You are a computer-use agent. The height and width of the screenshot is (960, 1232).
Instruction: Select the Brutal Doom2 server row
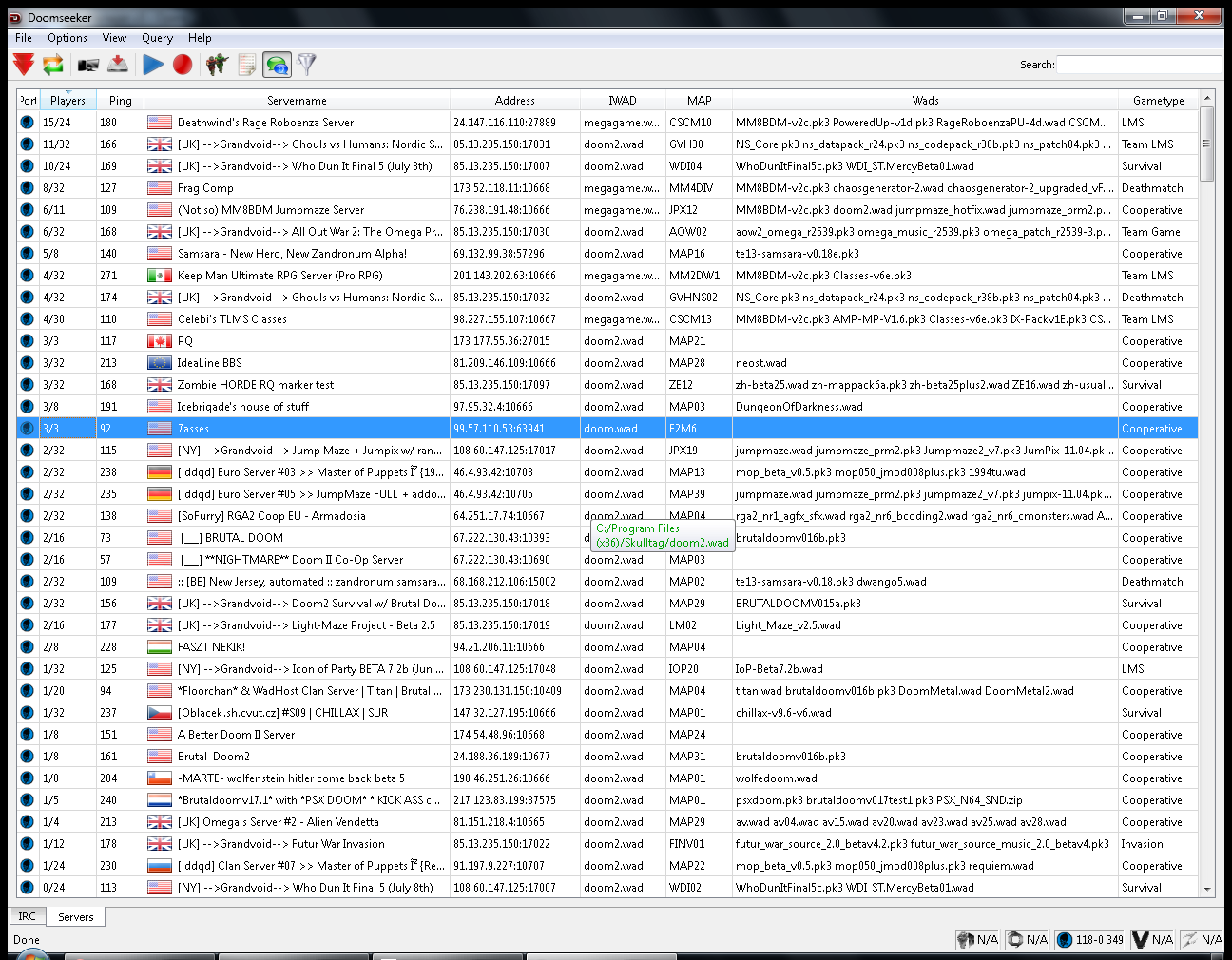pyautogui.click(x=607, y=757)
